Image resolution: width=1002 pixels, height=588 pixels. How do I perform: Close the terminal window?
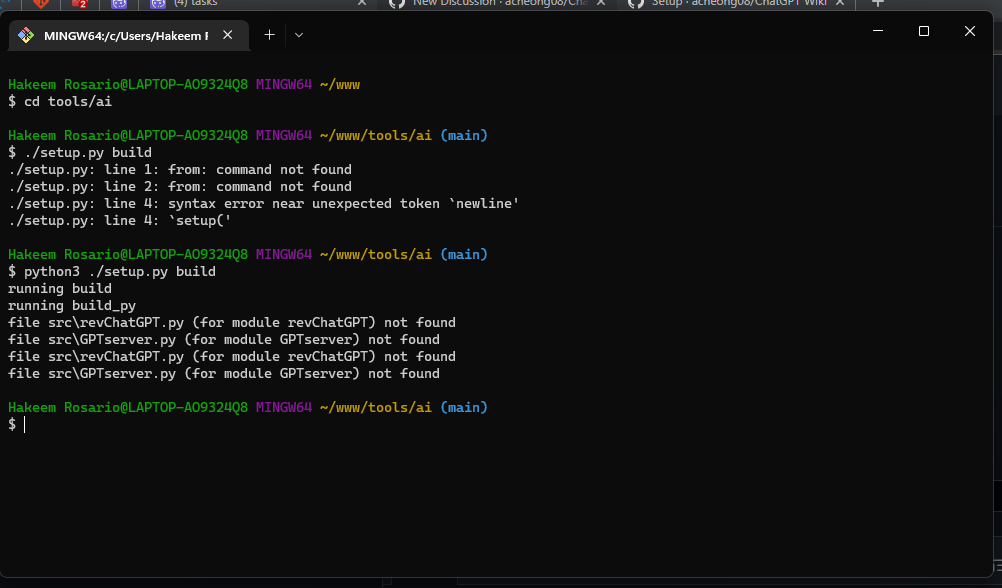click(x=969, y=31)
